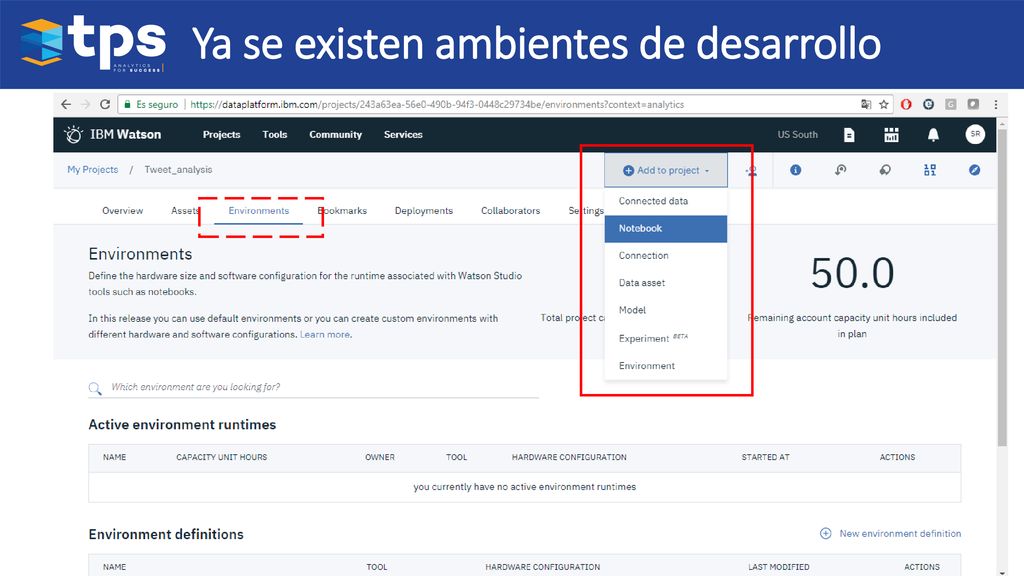Click the browser back arrow
1024x576 pixels.
(66, 104)
